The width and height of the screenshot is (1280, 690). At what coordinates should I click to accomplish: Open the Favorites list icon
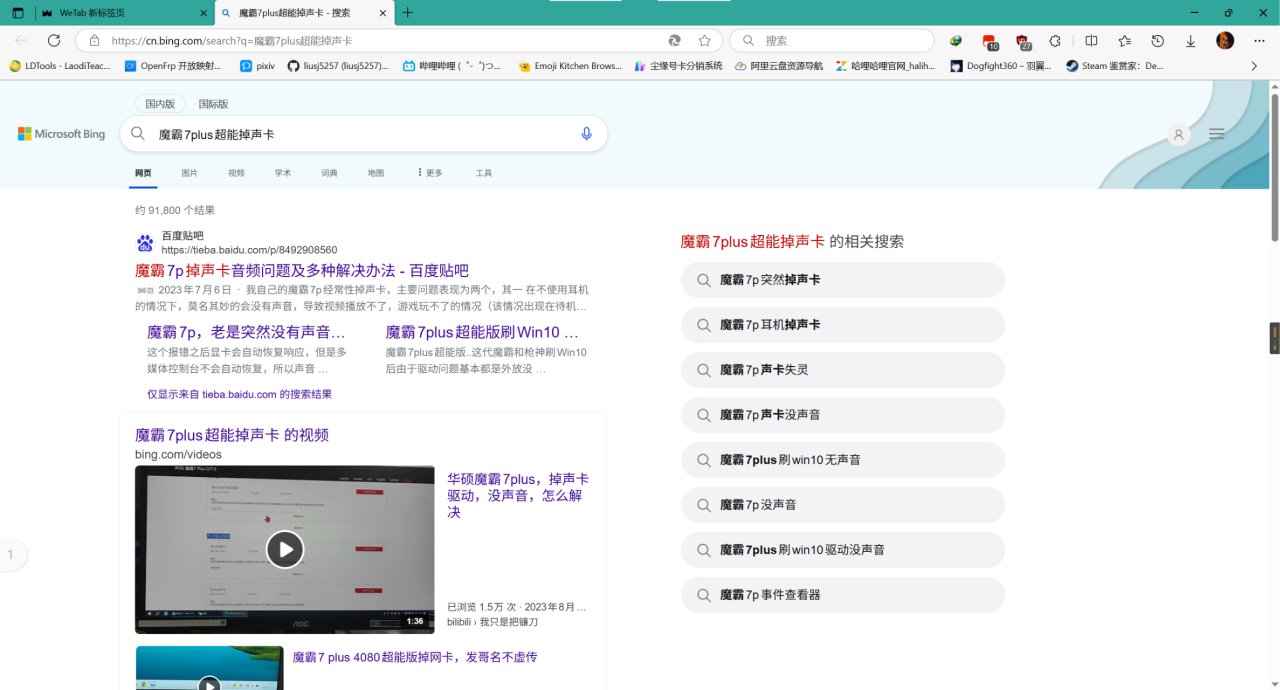tap(1125, 41)
